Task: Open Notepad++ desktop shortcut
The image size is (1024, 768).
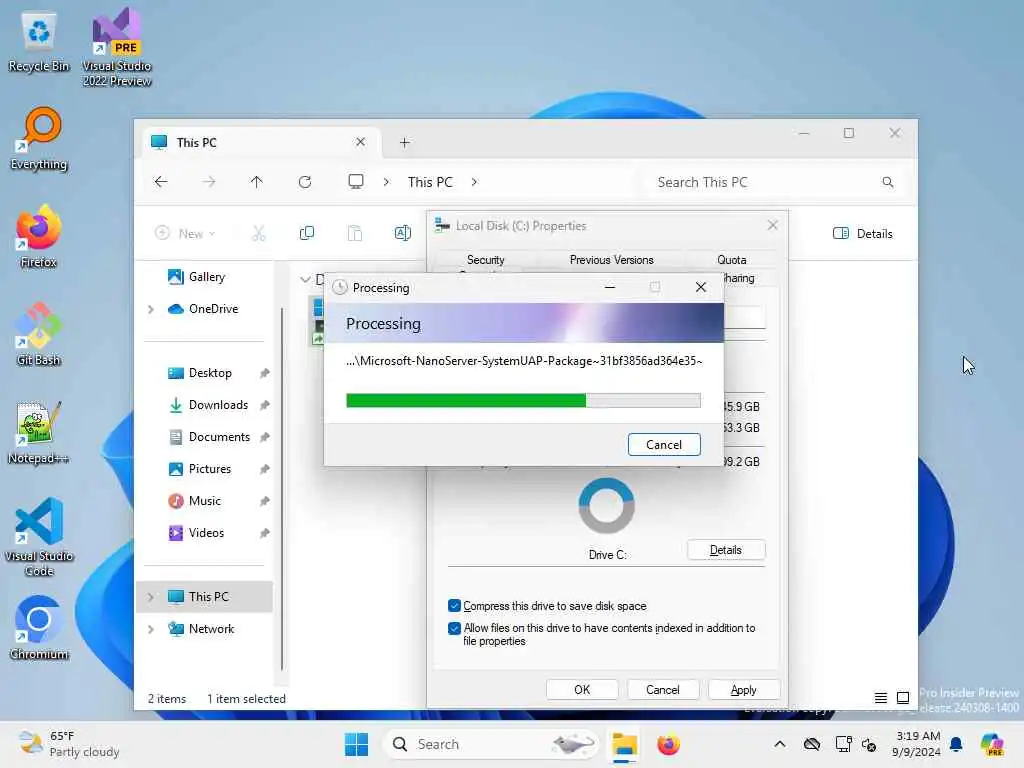Action: pyautogui.click(x=39, y=432)
